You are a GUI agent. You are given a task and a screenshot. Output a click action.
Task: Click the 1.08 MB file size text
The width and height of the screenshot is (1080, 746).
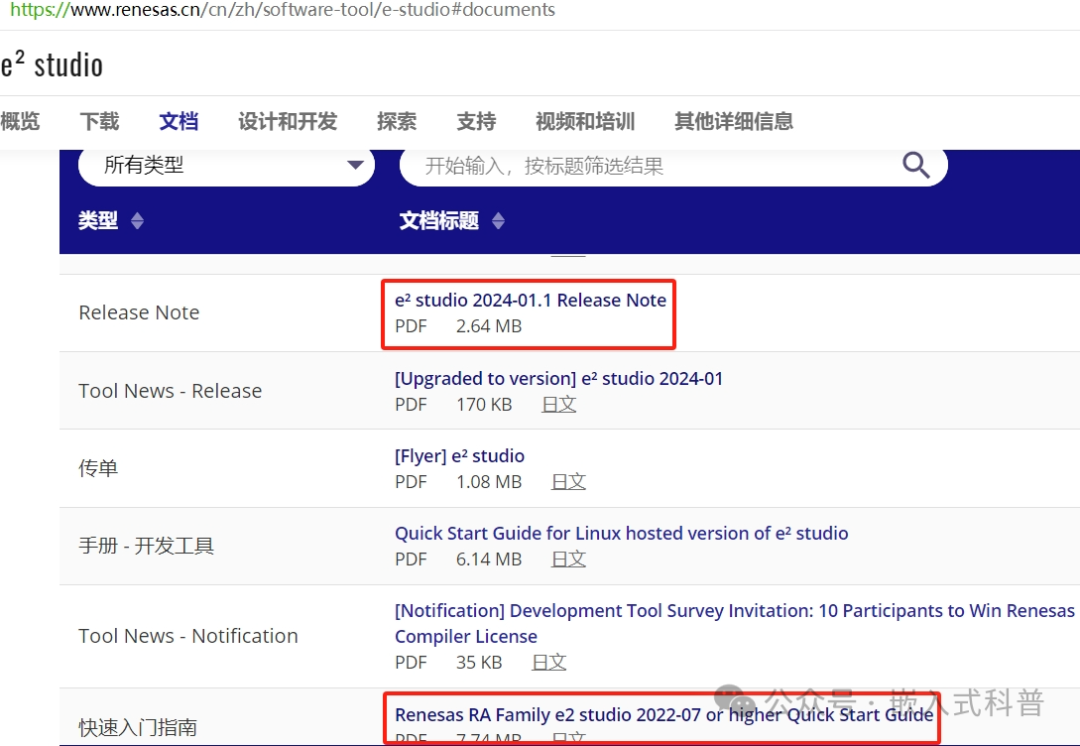(489, 481)
